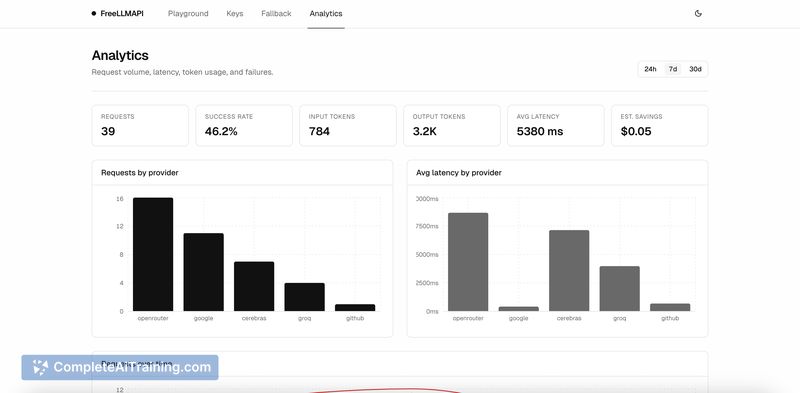Select the 7d time range
The width and height of the screenshot is (800, 393).
(x=673, y=69)
